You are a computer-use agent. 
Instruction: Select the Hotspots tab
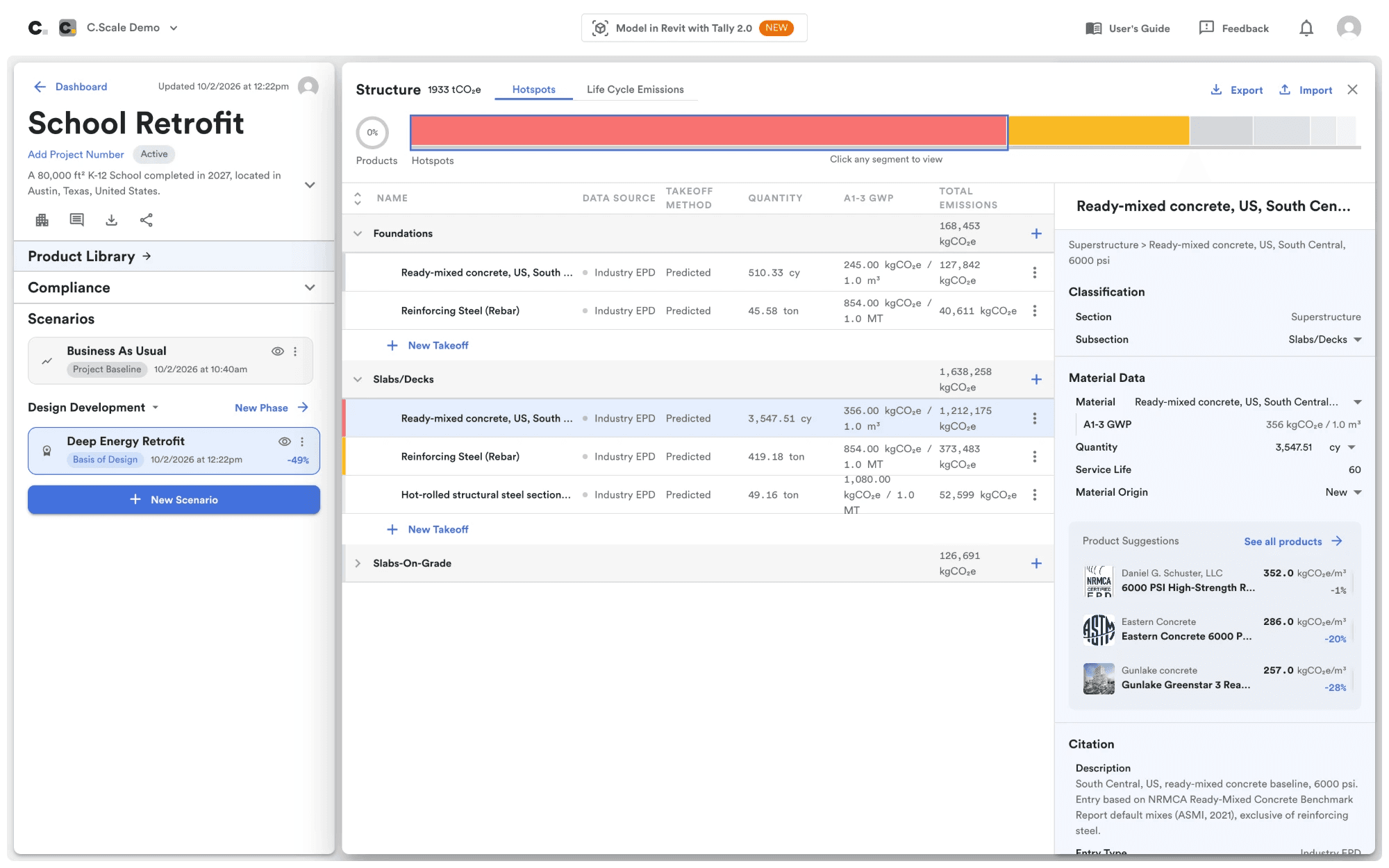pos(533,90)
